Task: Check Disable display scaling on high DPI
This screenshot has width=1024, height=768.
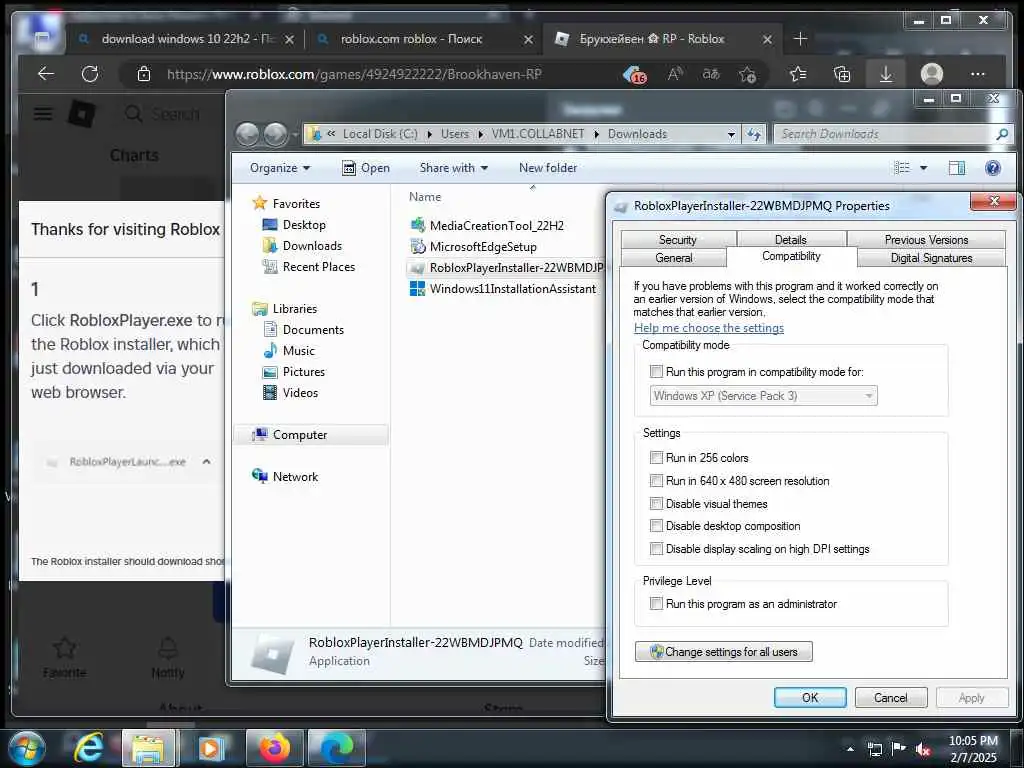Action: point(656,549)
